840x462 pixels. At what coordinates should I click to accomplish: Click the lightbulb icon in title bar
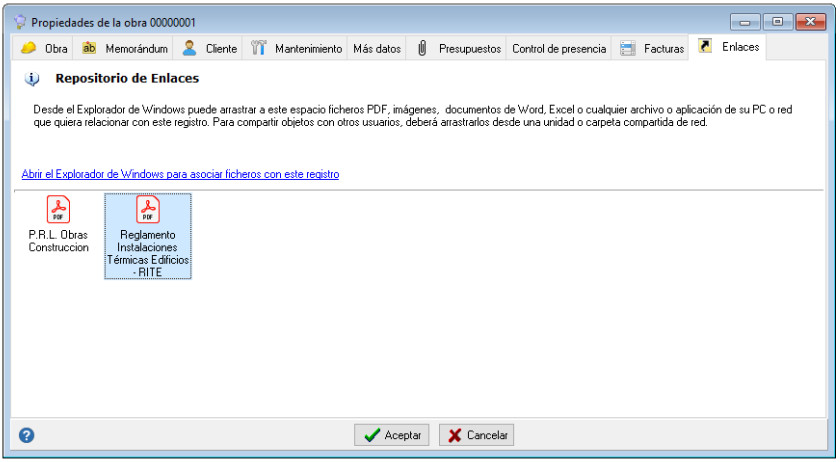pos(20,21)
